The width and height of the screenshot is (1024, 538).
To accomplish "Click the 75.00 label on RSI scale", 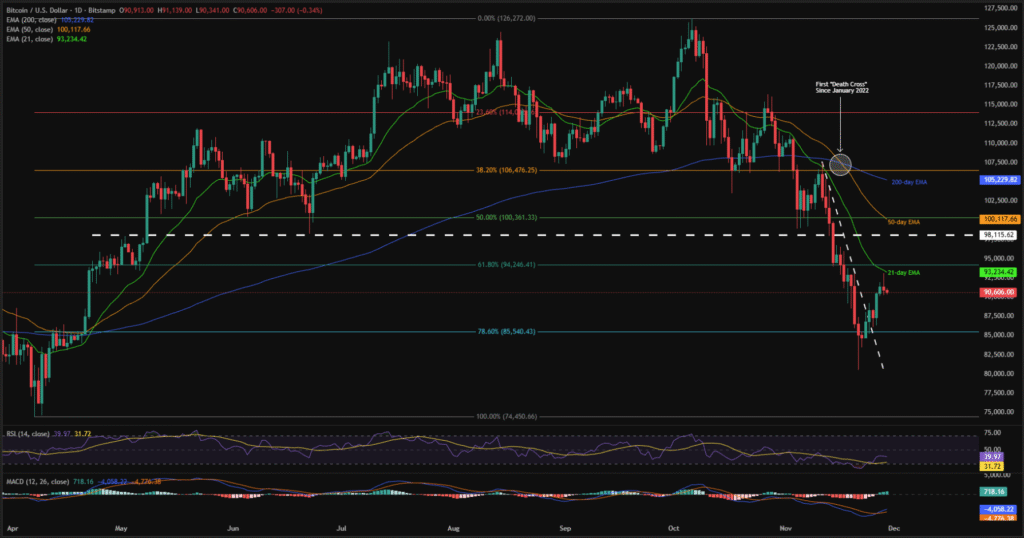I will pos(992,433).
